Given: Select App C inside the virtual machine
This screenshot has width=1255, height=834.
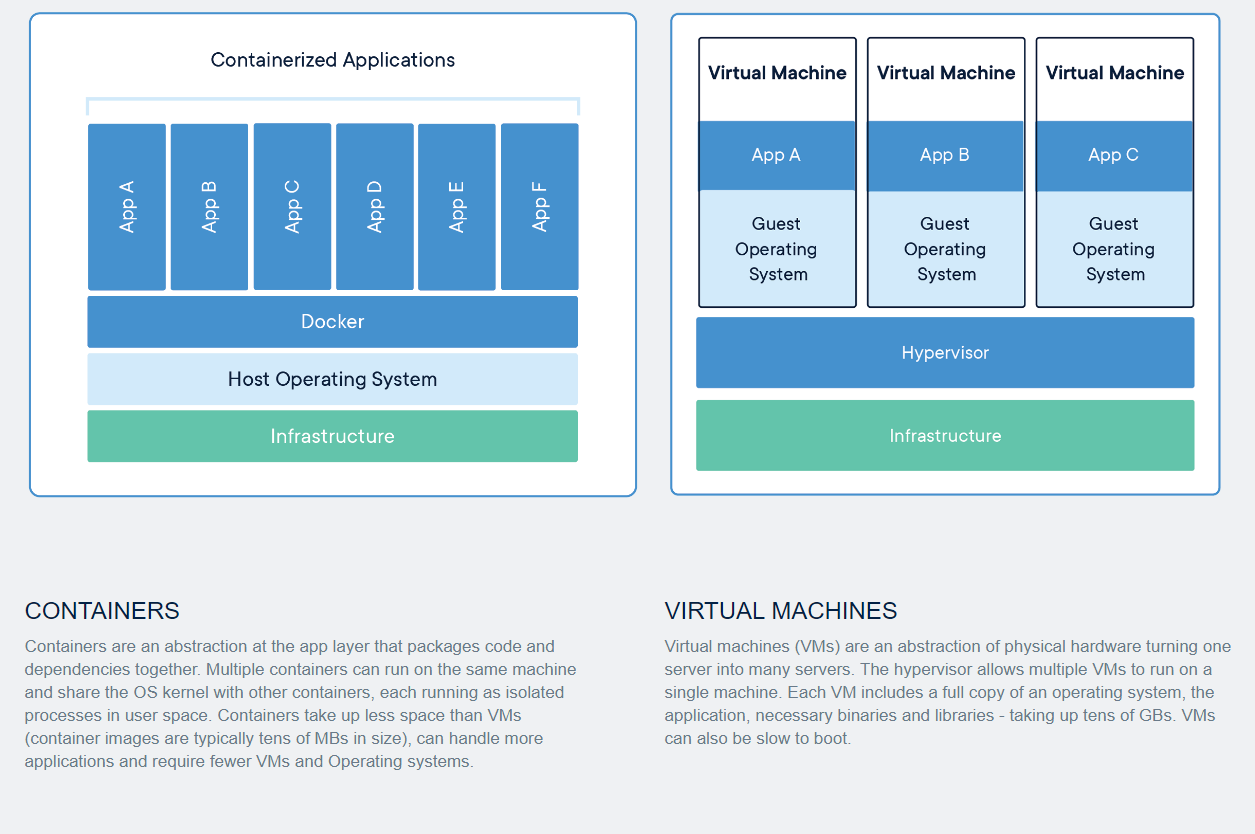Looking at the screenshot, I should click(1115, 155).
